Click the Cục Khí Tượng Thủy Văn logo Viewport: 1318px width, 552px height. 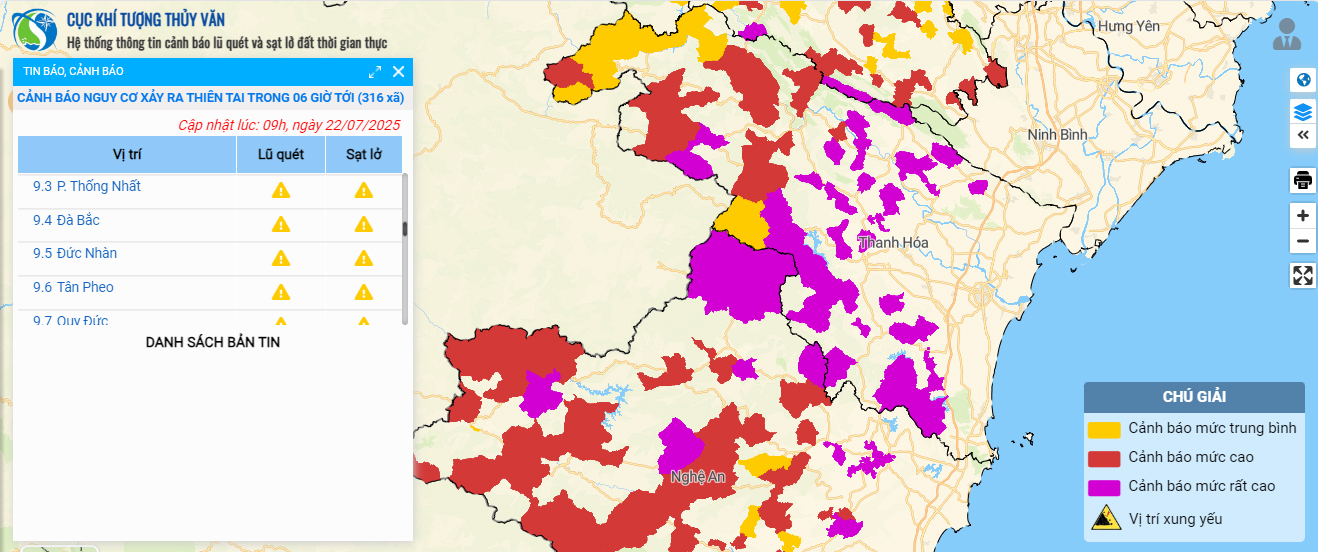(35, 31)
